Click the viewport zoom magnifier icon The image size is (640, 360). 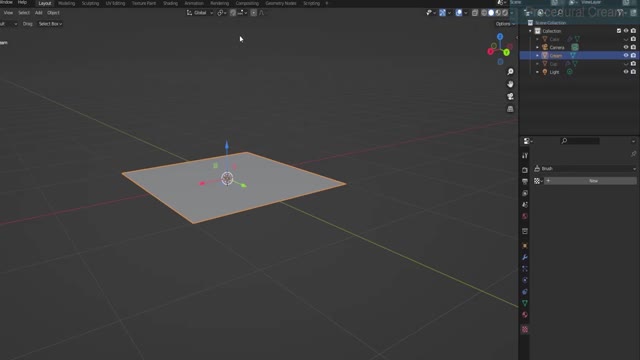click(510, 72)
